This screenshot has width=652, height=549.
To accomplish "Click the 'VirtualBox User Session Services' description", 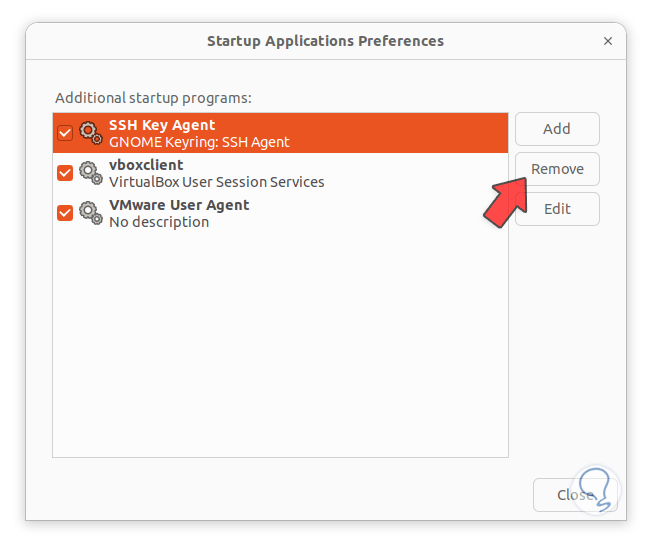I will pos(216,182).
